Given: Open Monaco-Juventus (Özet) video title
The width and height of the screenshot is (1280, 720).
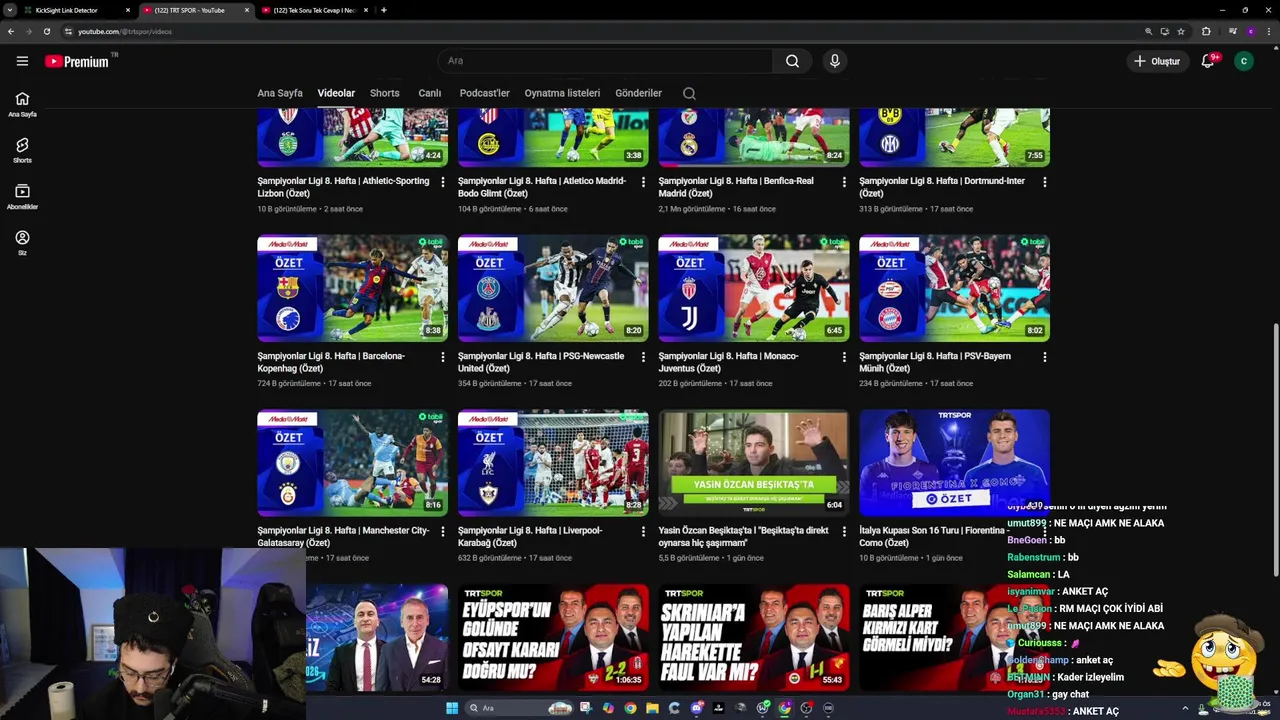Looking at the screenshot, I should coord(728,362).
